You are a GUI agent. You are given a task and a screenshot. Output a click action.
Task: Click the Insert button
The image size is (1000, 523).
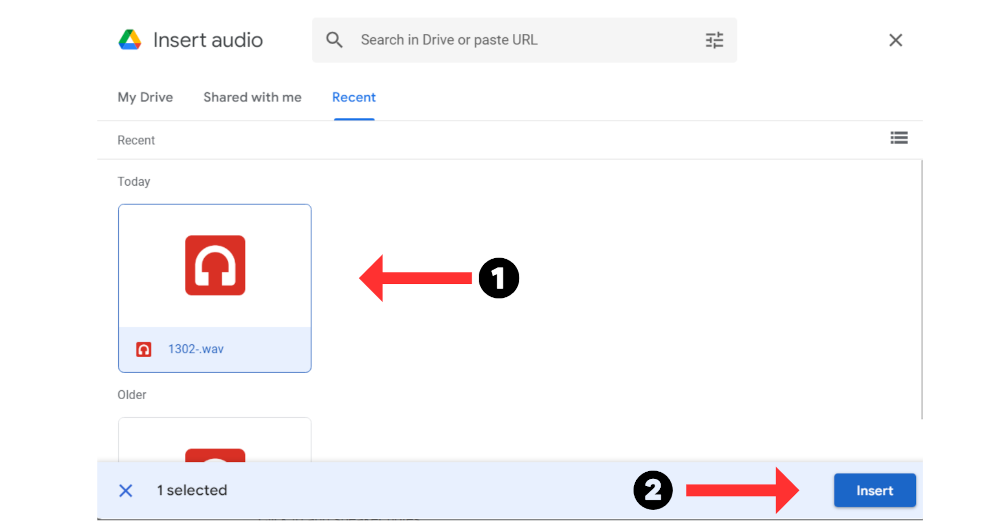pyautogui.click(x=875, y=490)
